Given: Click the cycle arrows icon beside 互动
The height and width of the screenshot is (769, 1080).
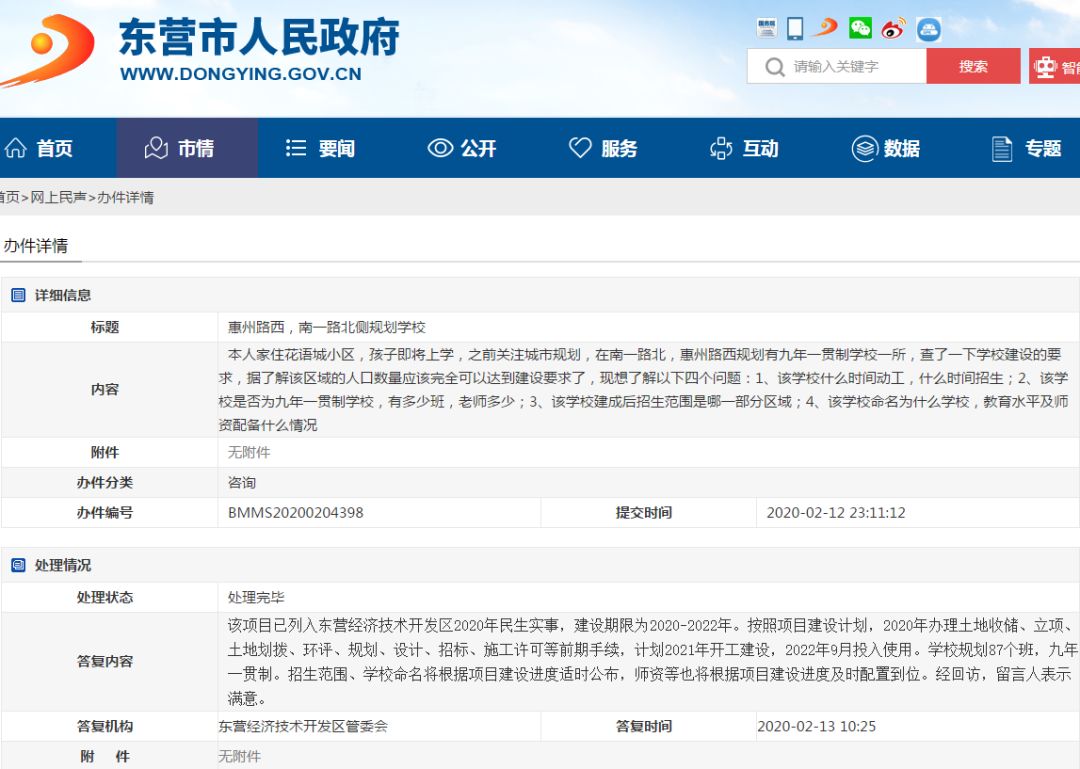Looking at the screenshot, I should click(x=721, y=148).
